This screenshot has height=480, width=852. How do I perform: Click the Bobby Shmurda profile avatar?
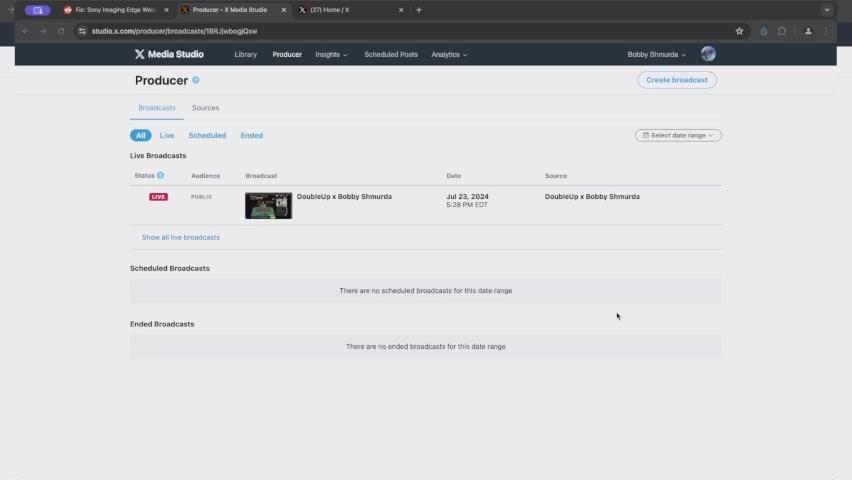coord(708,54)
